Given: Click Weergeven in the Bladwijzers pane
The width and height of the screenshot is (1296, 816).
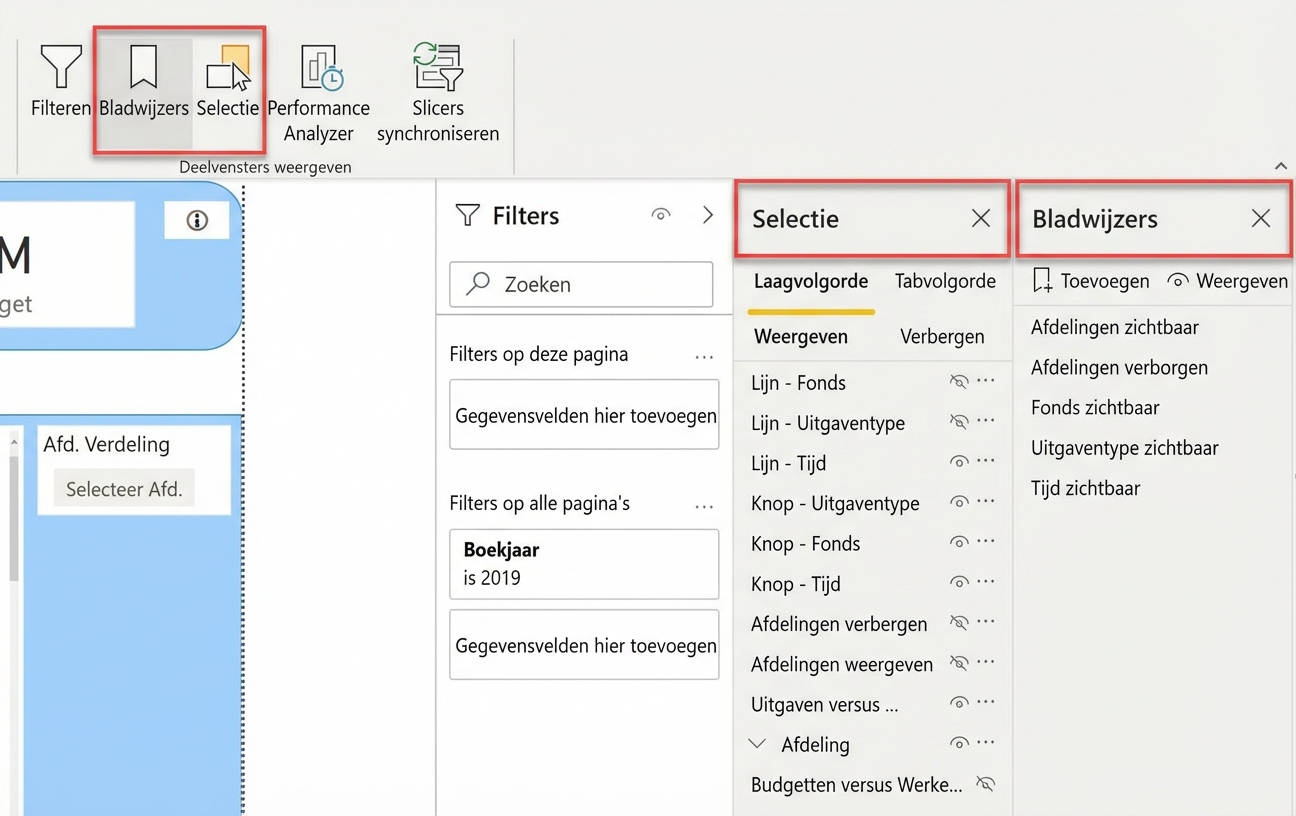Looking at the screenshot, I should 1228,282.
